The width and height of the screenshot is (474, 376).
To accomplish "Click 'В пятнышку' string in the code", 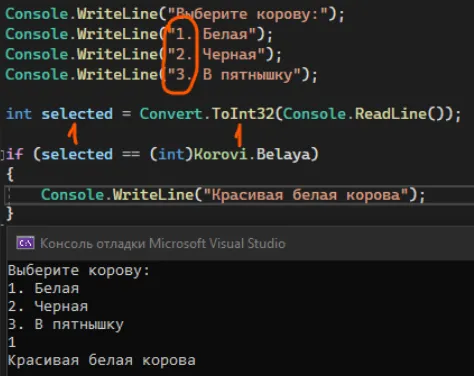I will pos(248,75).
